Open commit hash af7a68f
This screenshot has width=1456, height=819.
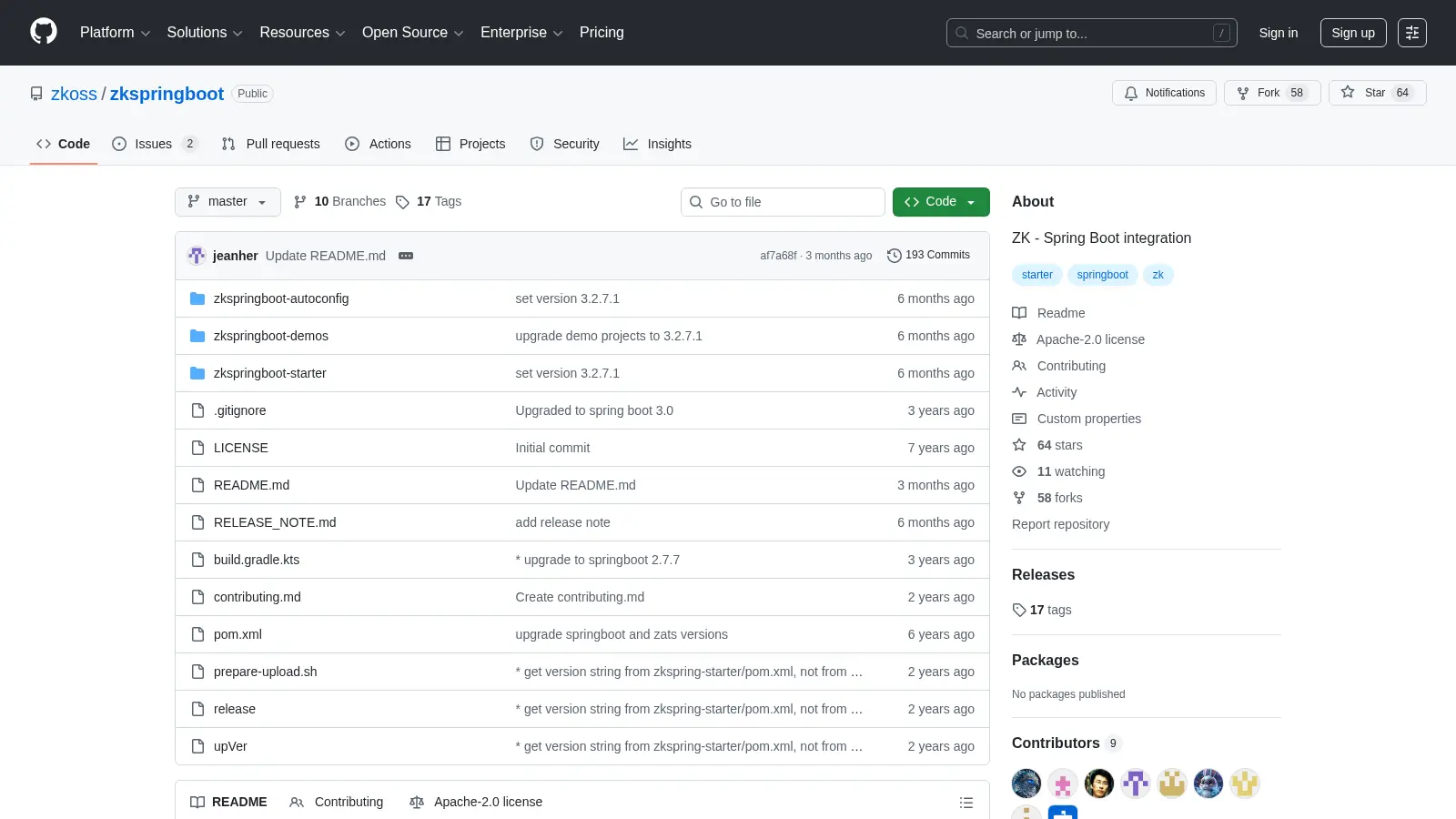778,256
